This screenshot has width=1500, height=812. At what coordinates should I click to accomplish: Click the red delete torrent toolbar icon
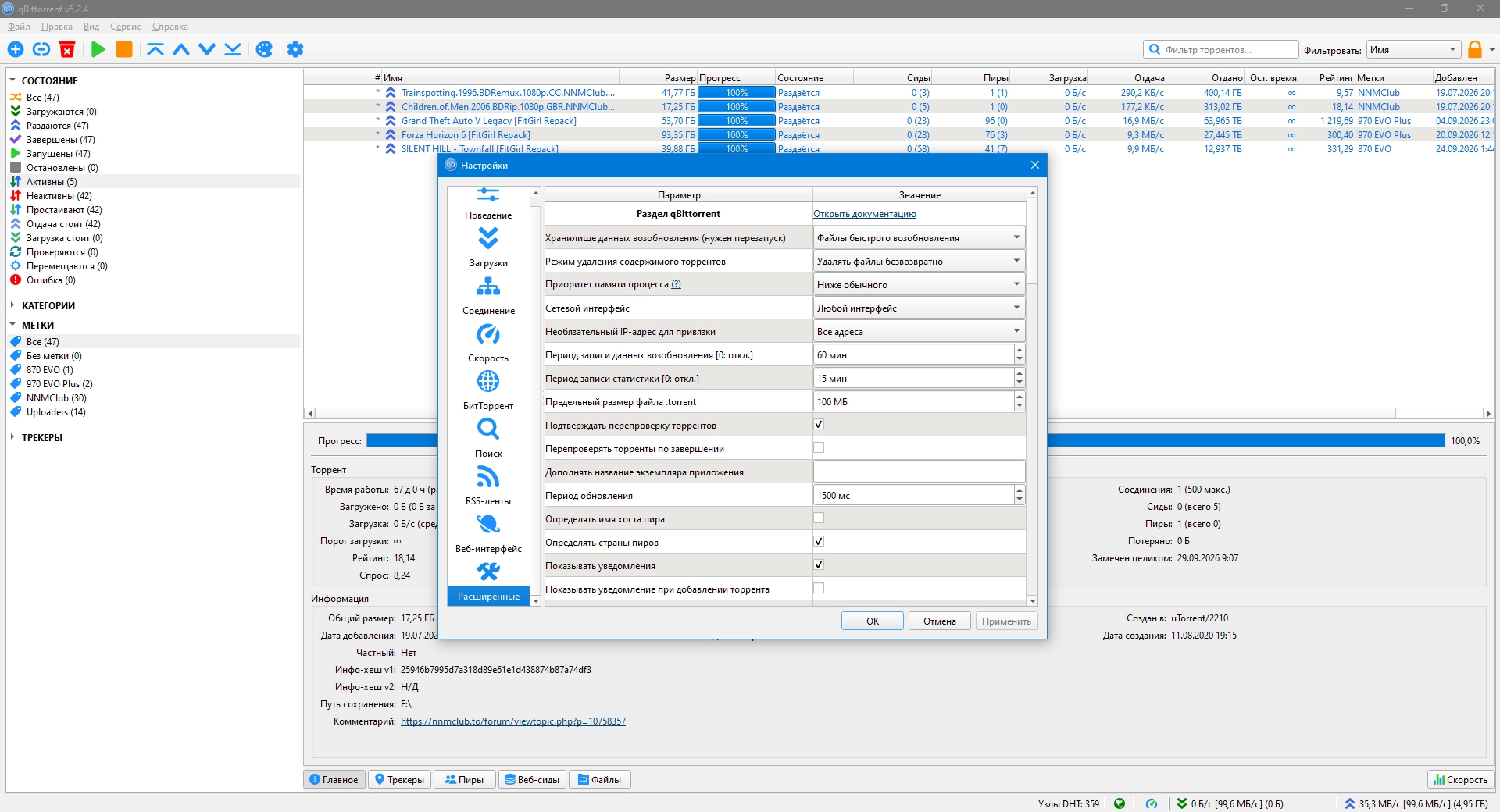(x=67, y=49)
